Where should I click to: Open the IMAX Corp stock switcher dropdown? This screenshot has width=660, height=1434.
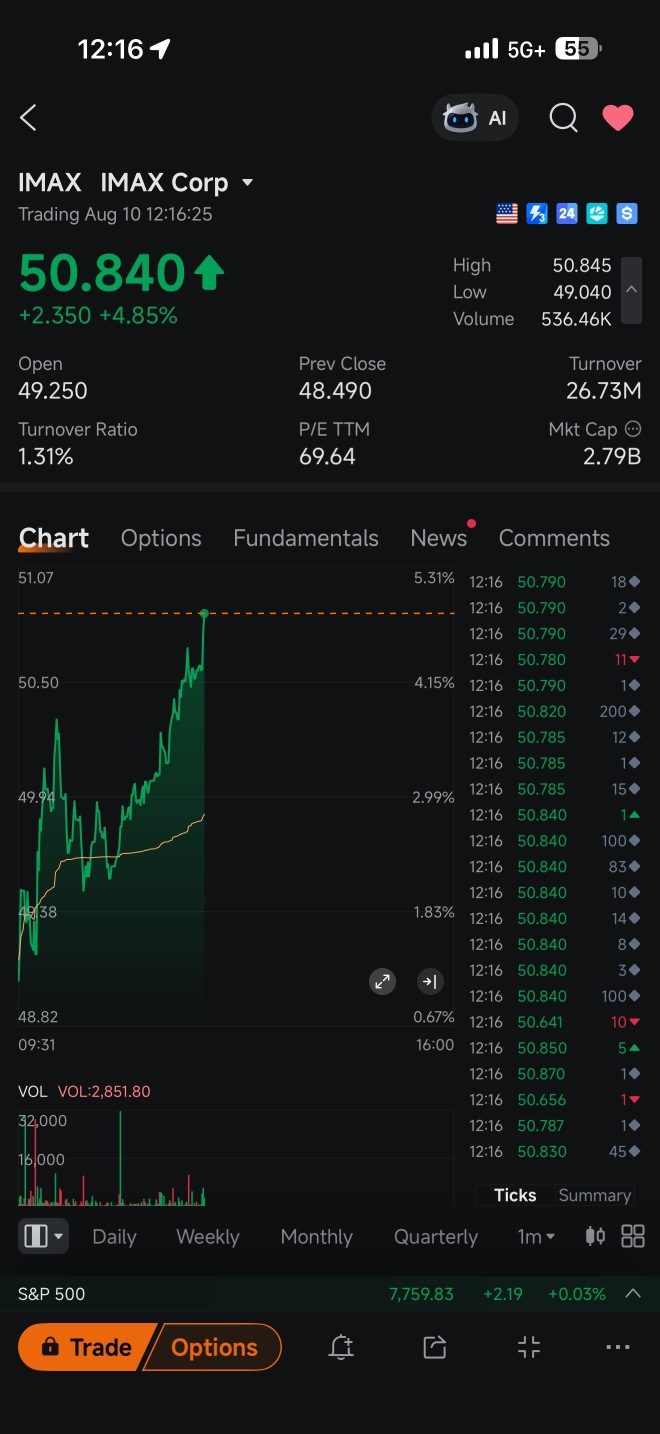coord(247,183)
